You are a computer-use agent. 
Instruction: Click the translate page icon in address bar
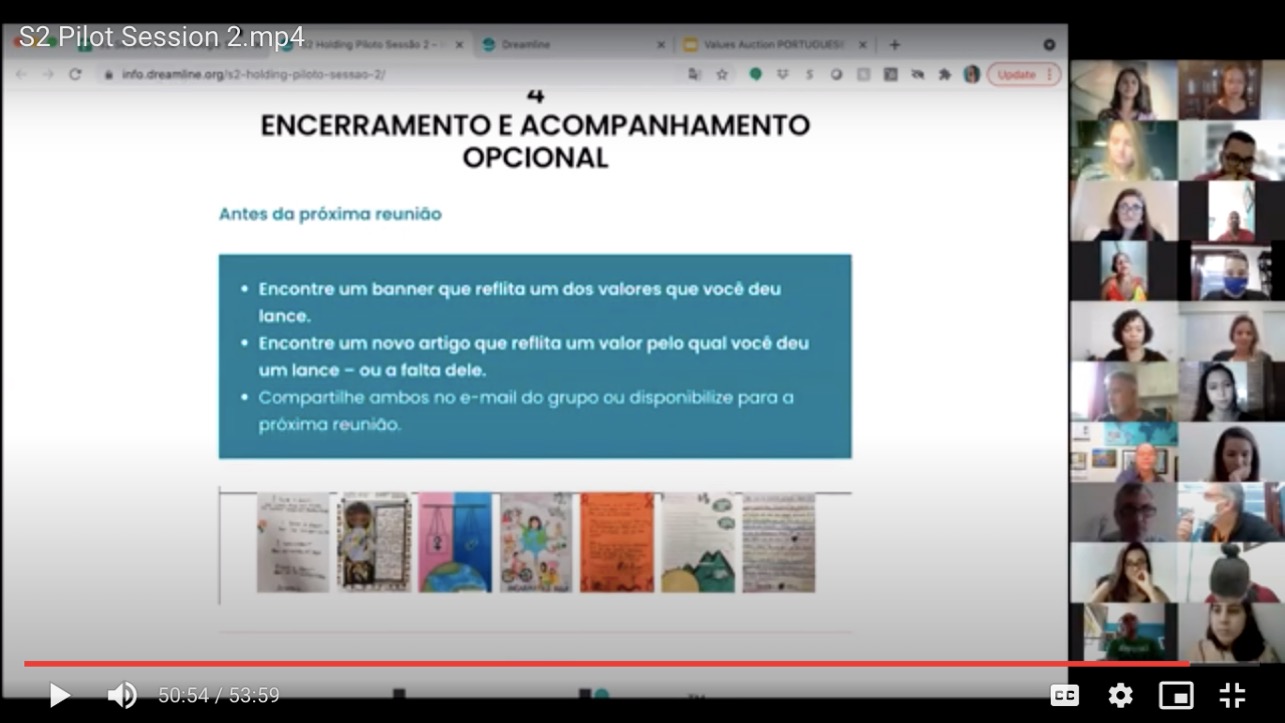[x=694, y=74]
